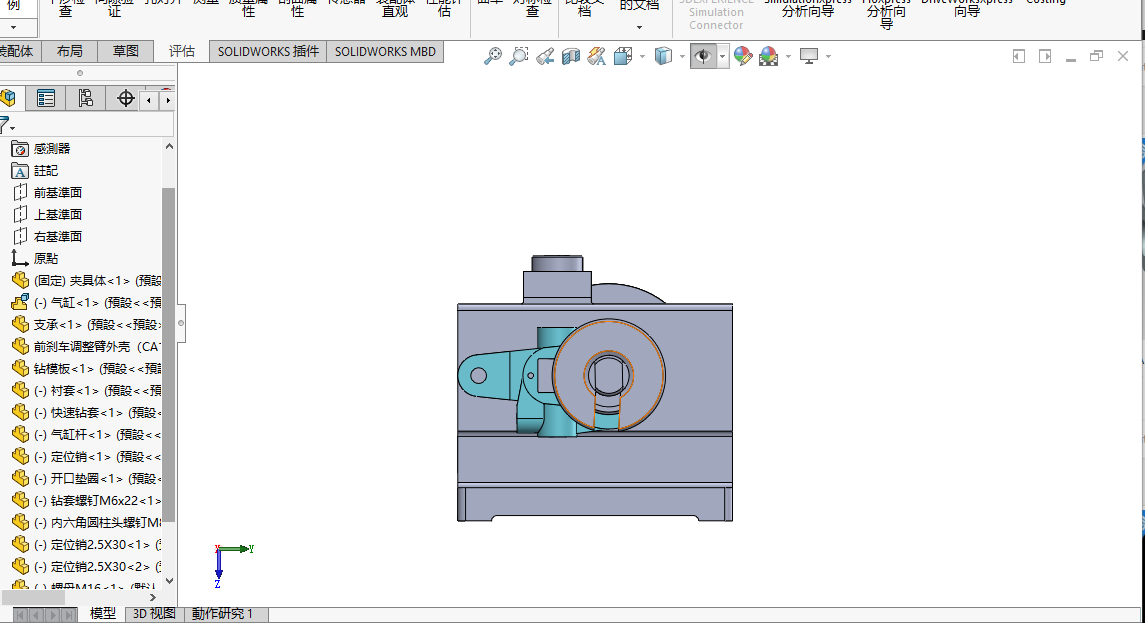Screen dimensions: 1145x623
Task: Switch to the 评估 ribbon tab
Action: 182,51
